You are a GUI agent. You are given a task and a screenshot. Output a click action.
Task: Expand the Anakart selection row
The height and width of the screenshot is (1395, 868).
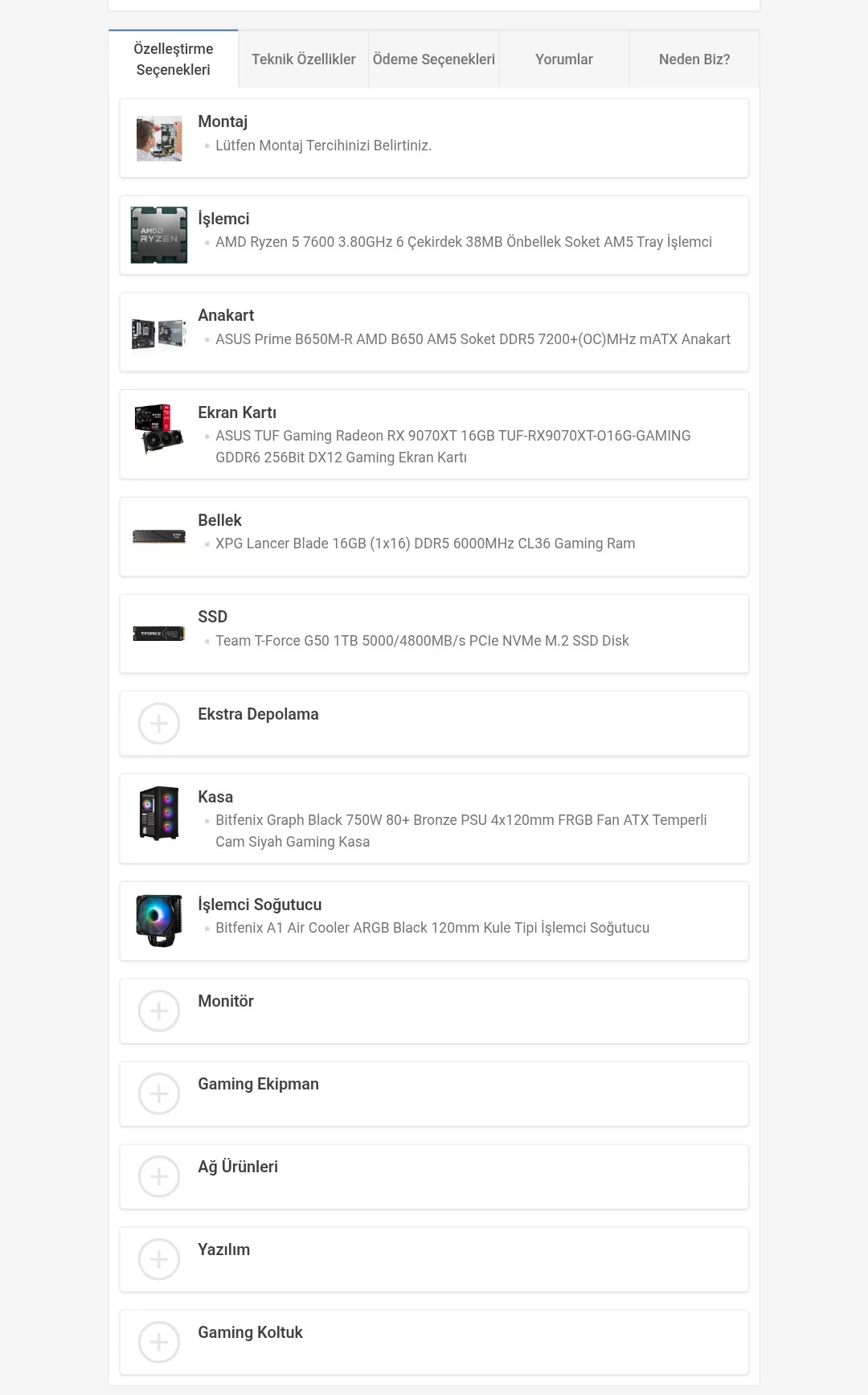434,332
